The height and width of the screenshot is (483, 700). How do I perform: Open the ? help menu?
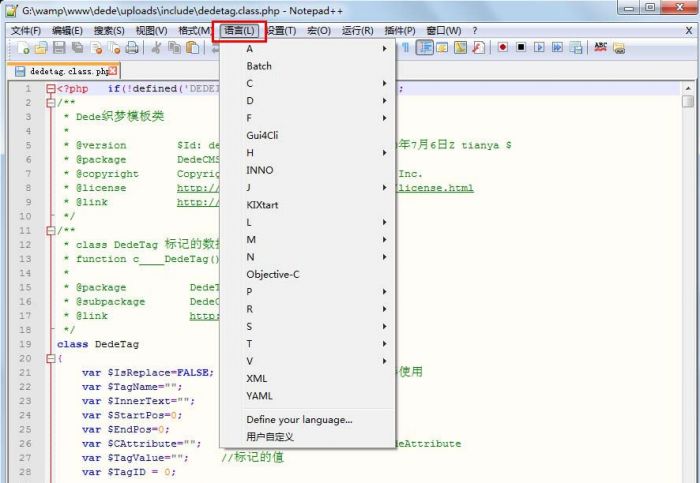click(475, 31)
